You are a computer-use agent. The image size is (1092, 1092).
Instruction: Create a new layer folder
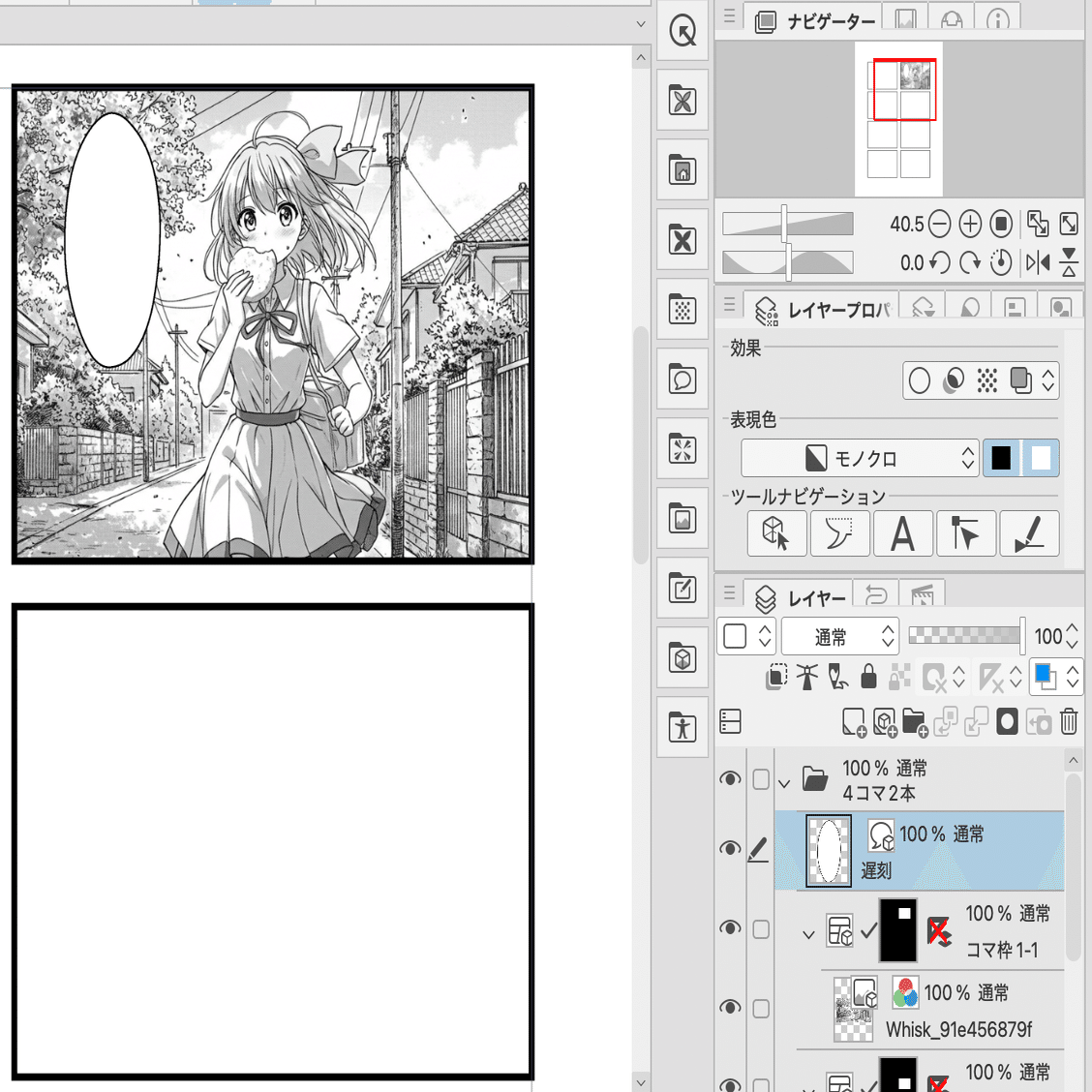point(915,721)
